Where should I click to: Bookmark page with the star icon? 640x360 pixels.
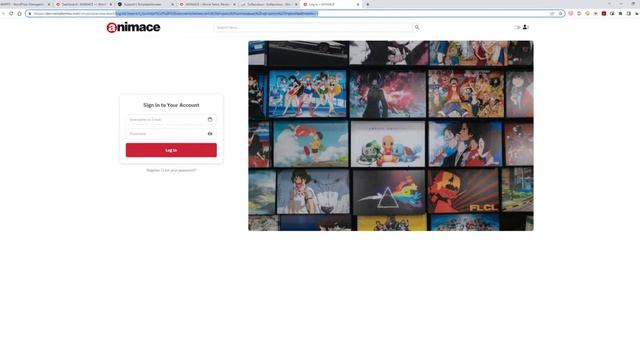(560, 13)
